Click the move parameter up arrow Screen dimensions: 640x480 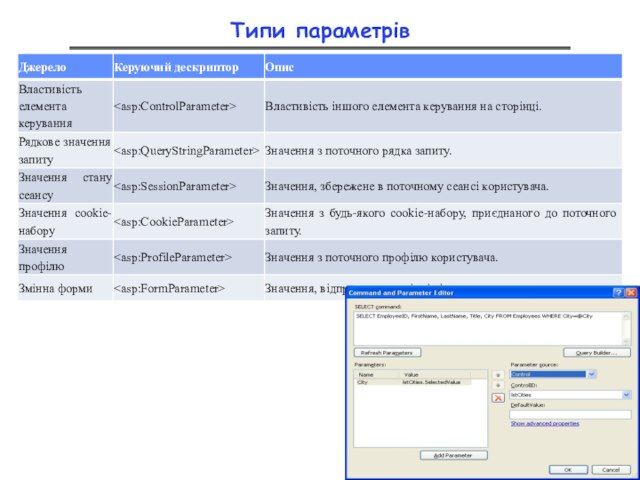coord(497,374)
